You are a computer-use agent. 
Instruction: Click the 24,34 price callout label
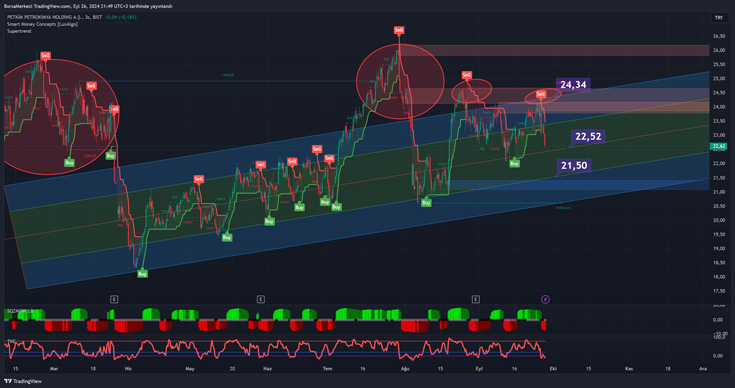click(573, 85)
